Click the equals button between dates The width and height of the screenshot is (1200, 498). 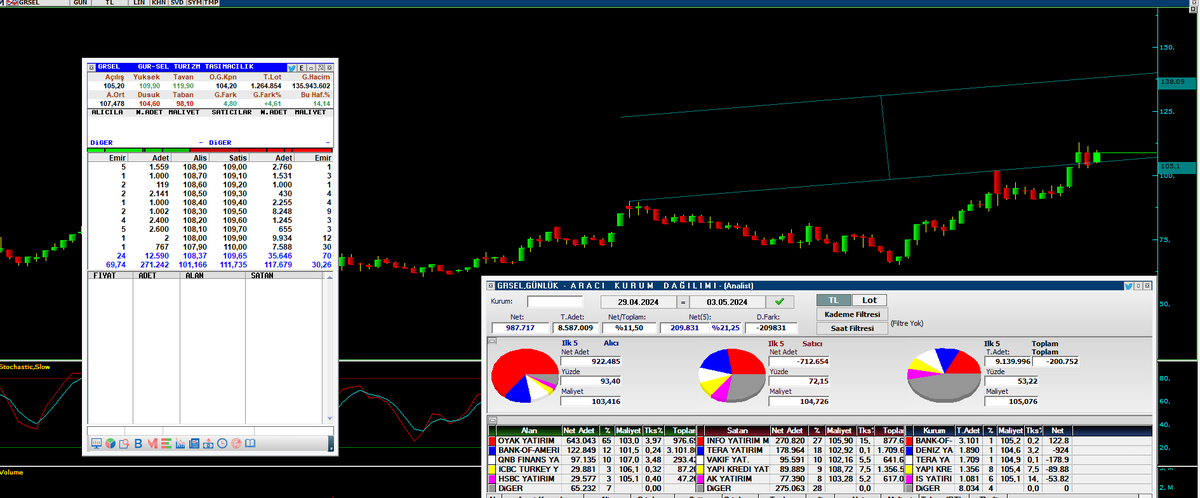683,301
